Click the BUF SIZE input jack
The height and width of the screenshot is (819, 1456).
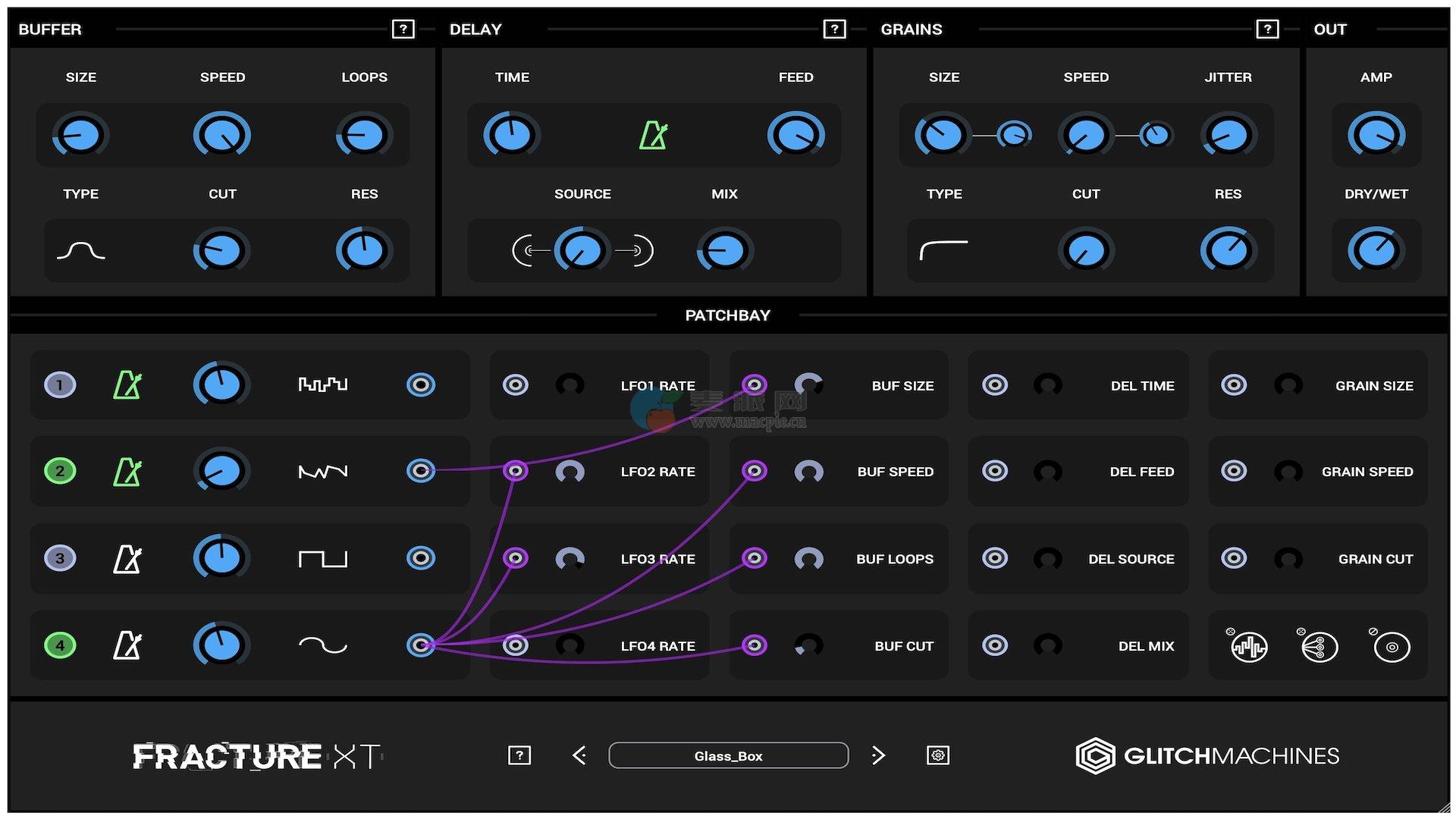pos(754,384)
